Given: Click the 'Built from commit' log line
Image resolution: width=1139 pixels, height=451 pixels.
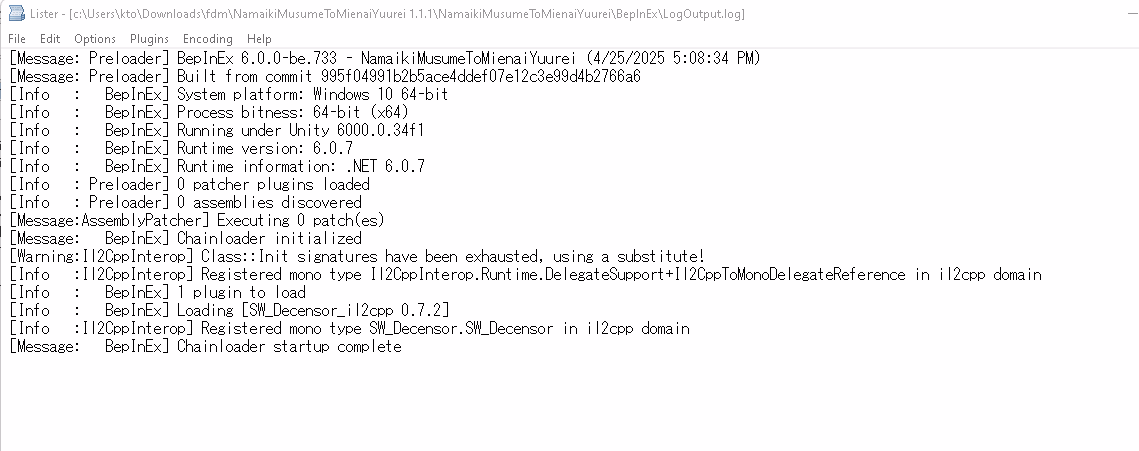Looking at the screenshot, I should tap(325, 76).
